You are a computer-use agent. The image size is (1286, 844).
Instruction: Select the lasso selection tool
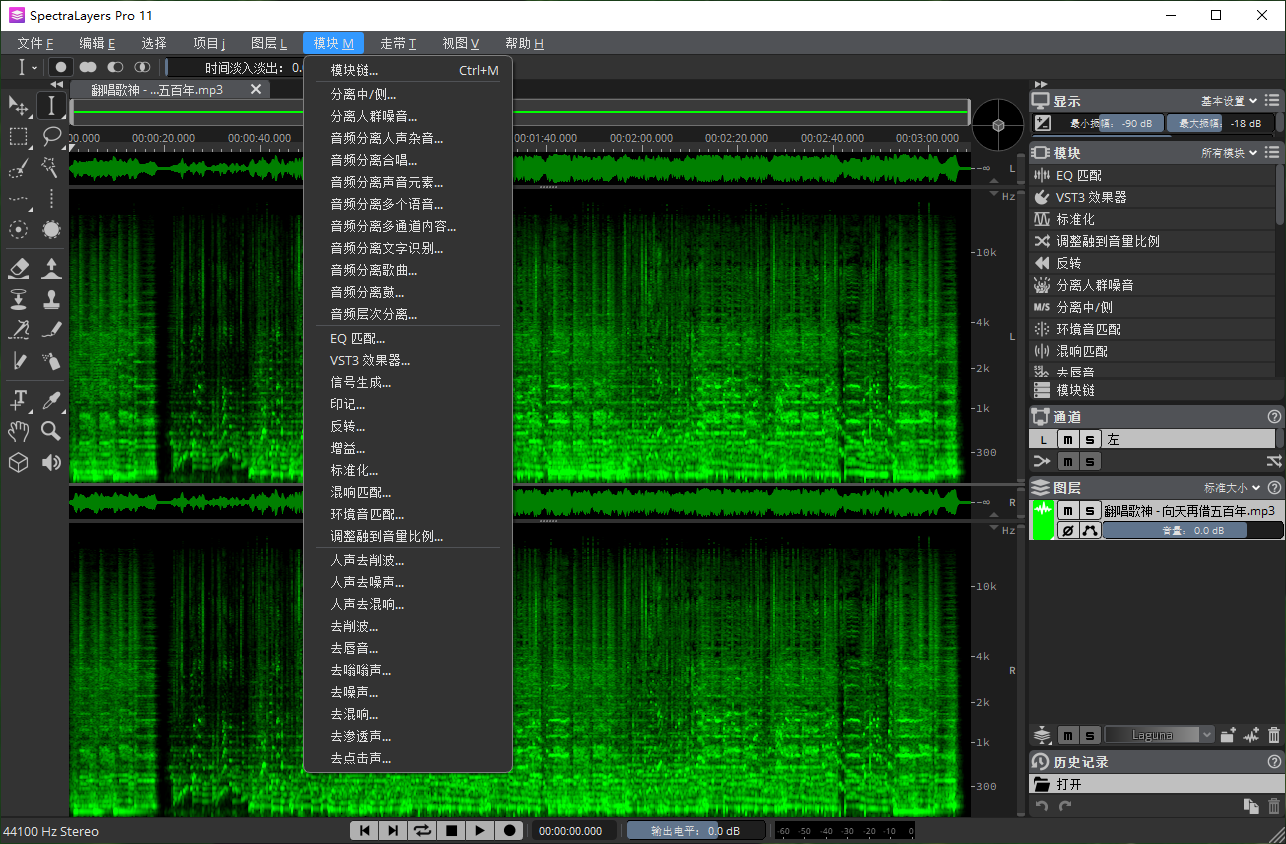tap(51, 136)
